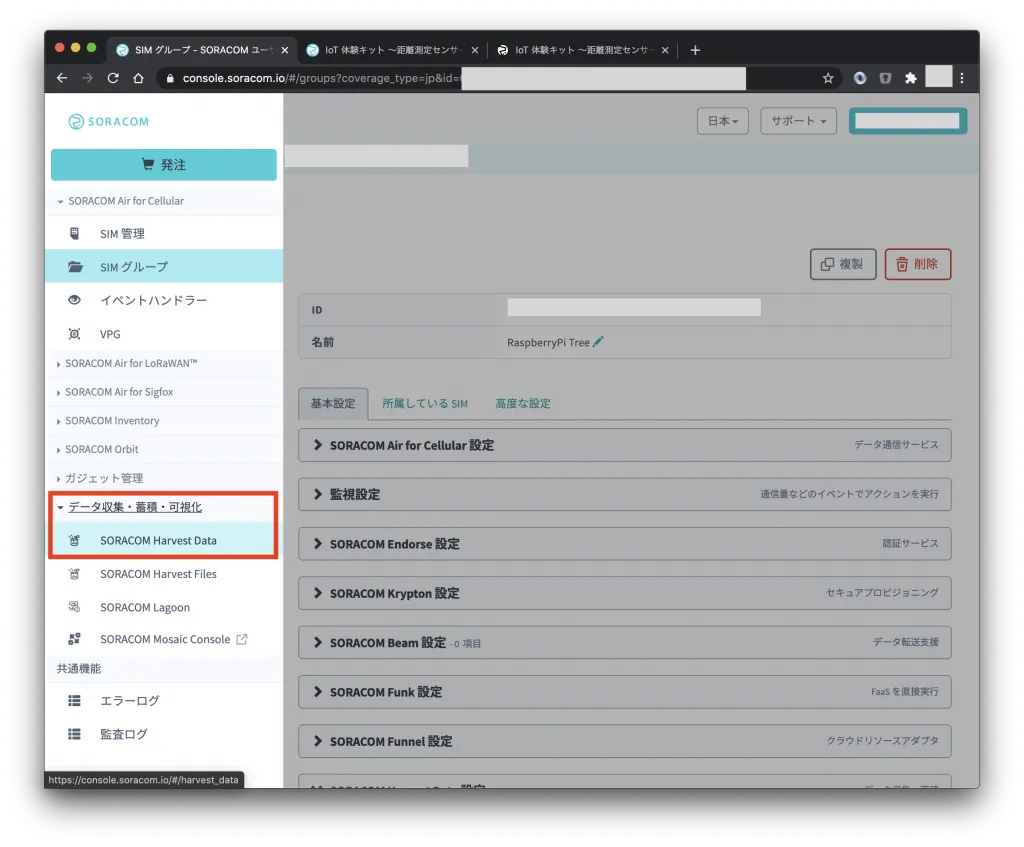Open the サポート dropdown menu
Image resolution: width=1024 pixels, height=847 pixels.
(798, 121)
